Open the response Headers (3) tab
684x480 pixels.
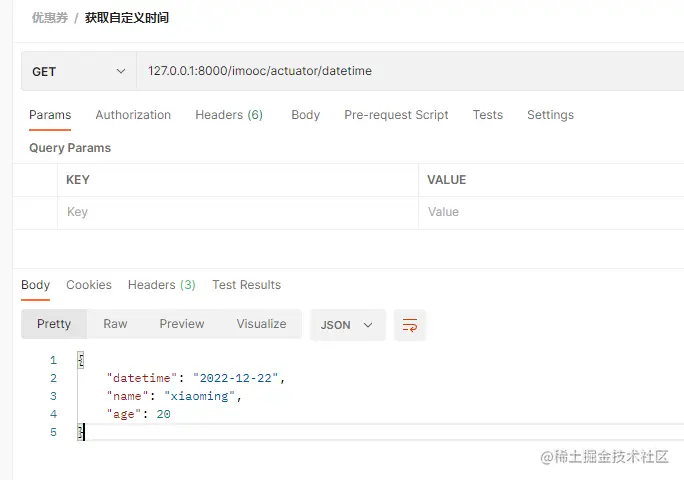[162, 285]
